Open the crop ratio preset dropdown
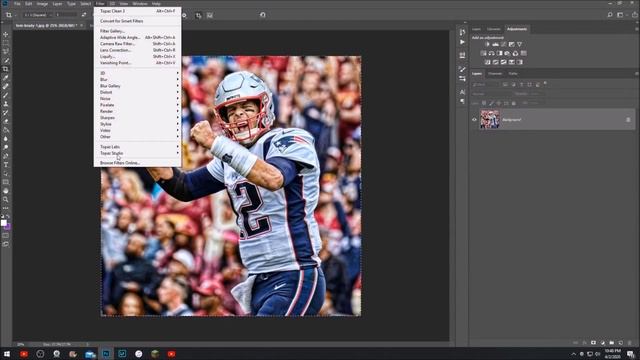This screenshot has height=360, width=640. [37, 15]
